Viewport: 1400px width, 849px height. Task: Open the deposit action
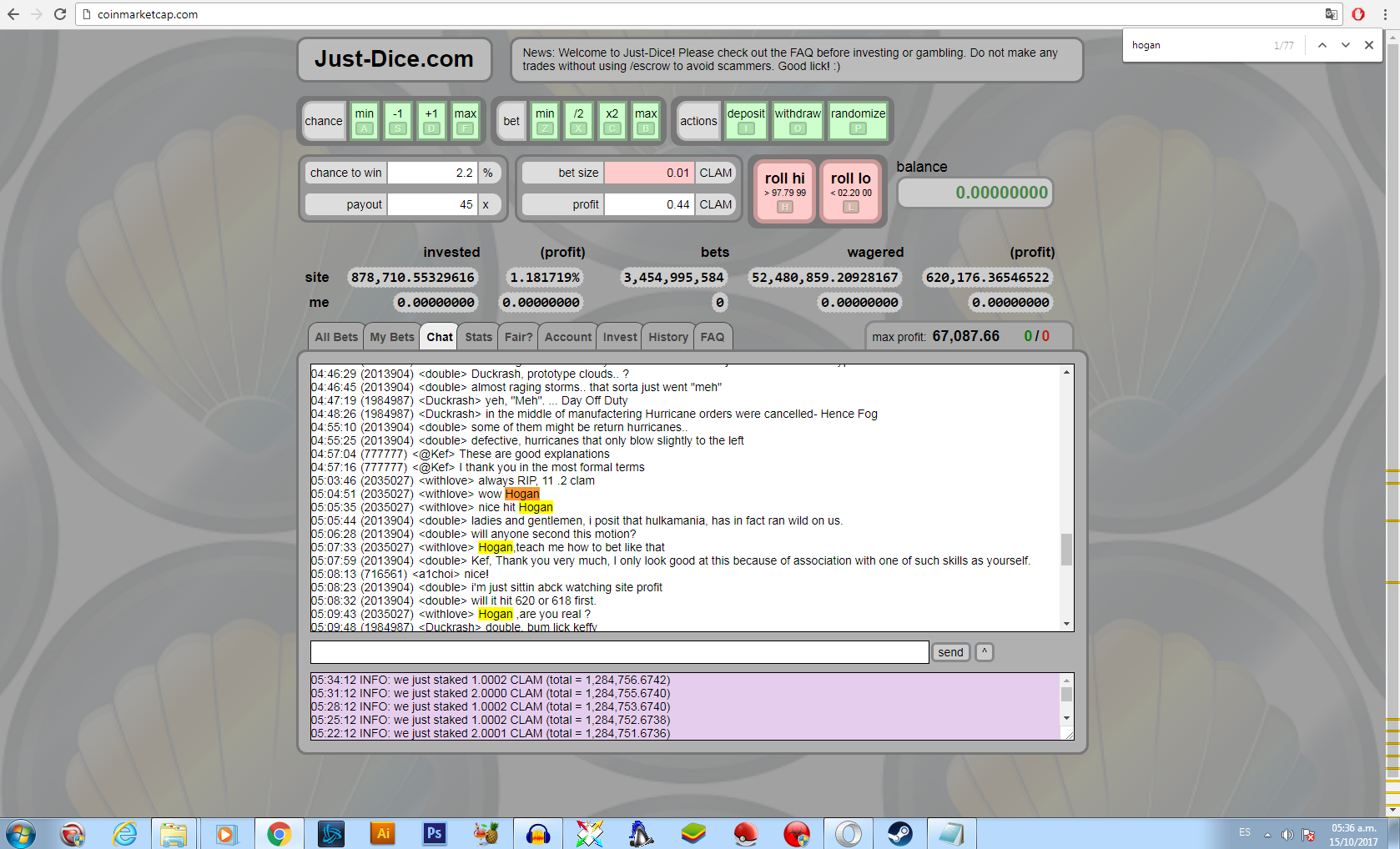746,121
